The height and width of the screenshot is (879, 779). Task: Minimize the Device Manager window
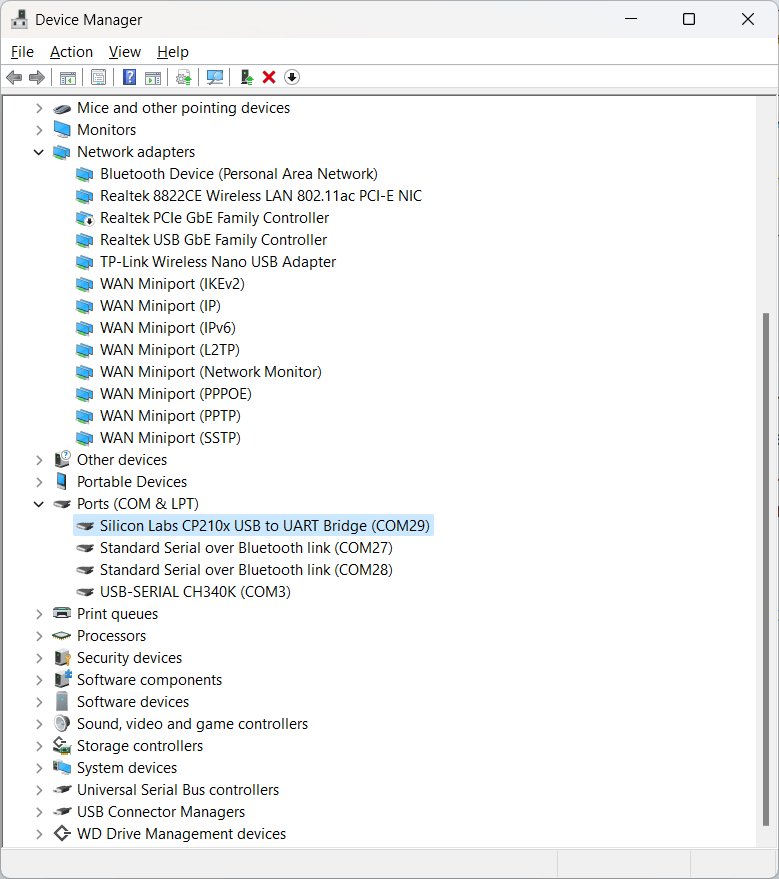pos(631,19)
